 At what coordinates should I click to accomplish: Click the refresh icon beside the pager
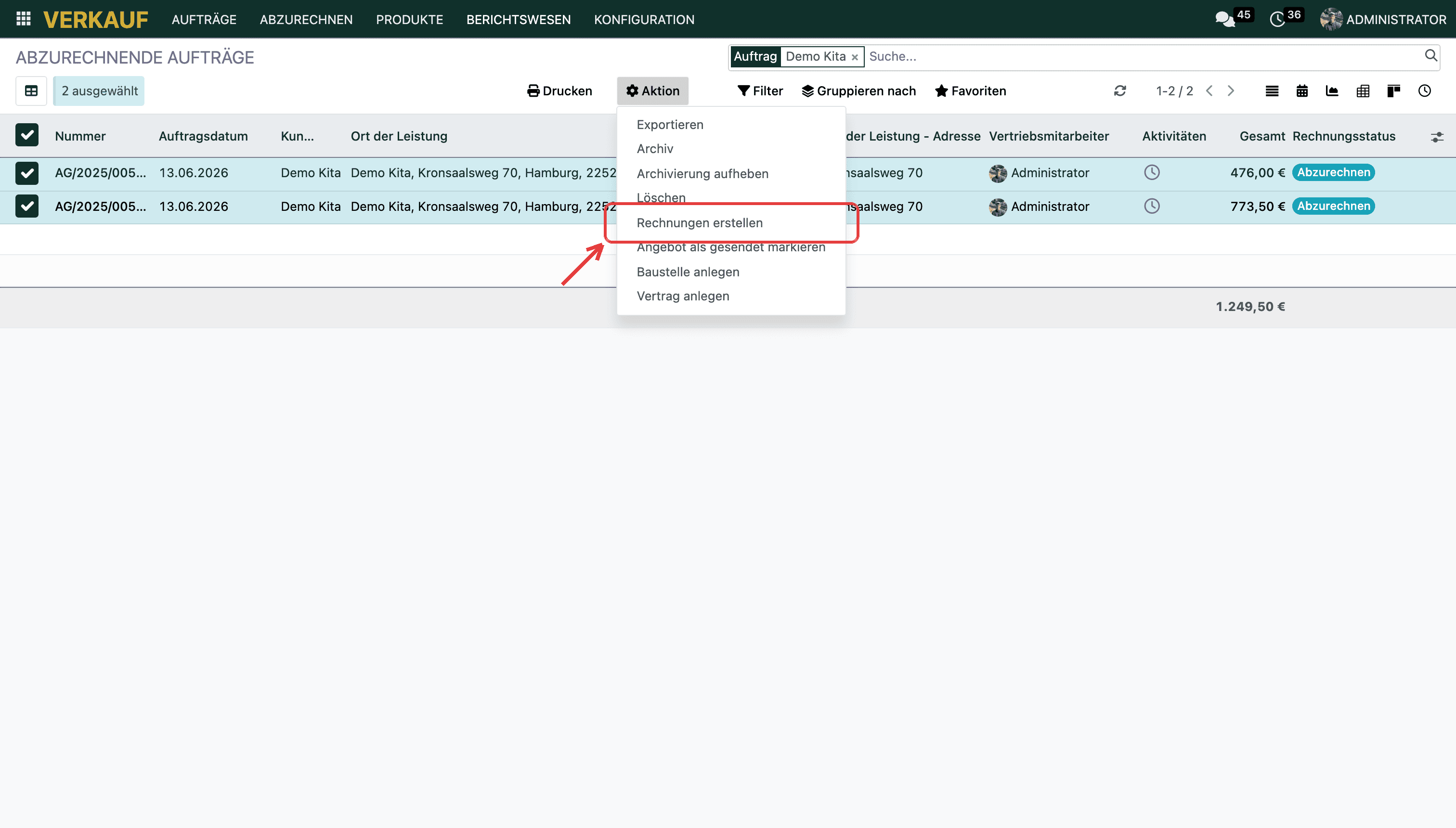click(x=1120, y=91)
